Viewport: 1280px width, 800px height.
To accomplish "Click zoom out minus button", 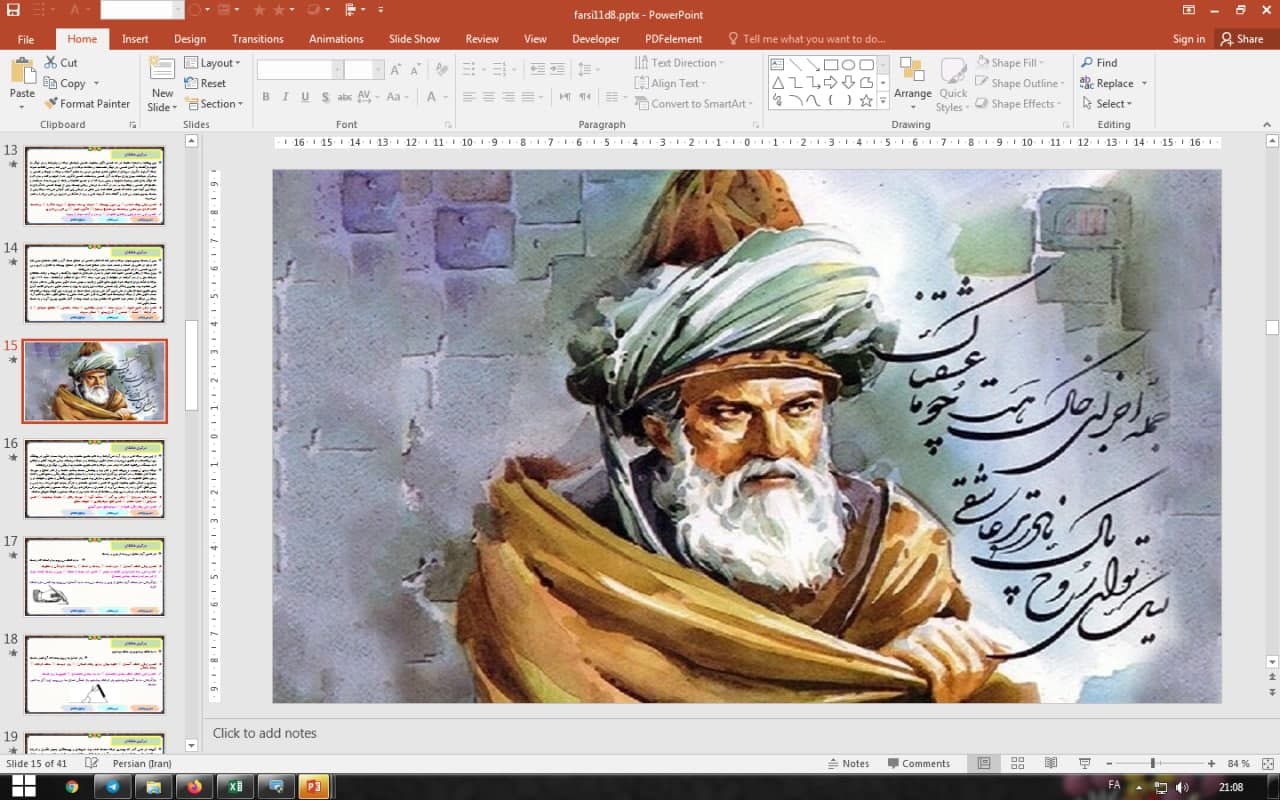I will coord(1110,763).
